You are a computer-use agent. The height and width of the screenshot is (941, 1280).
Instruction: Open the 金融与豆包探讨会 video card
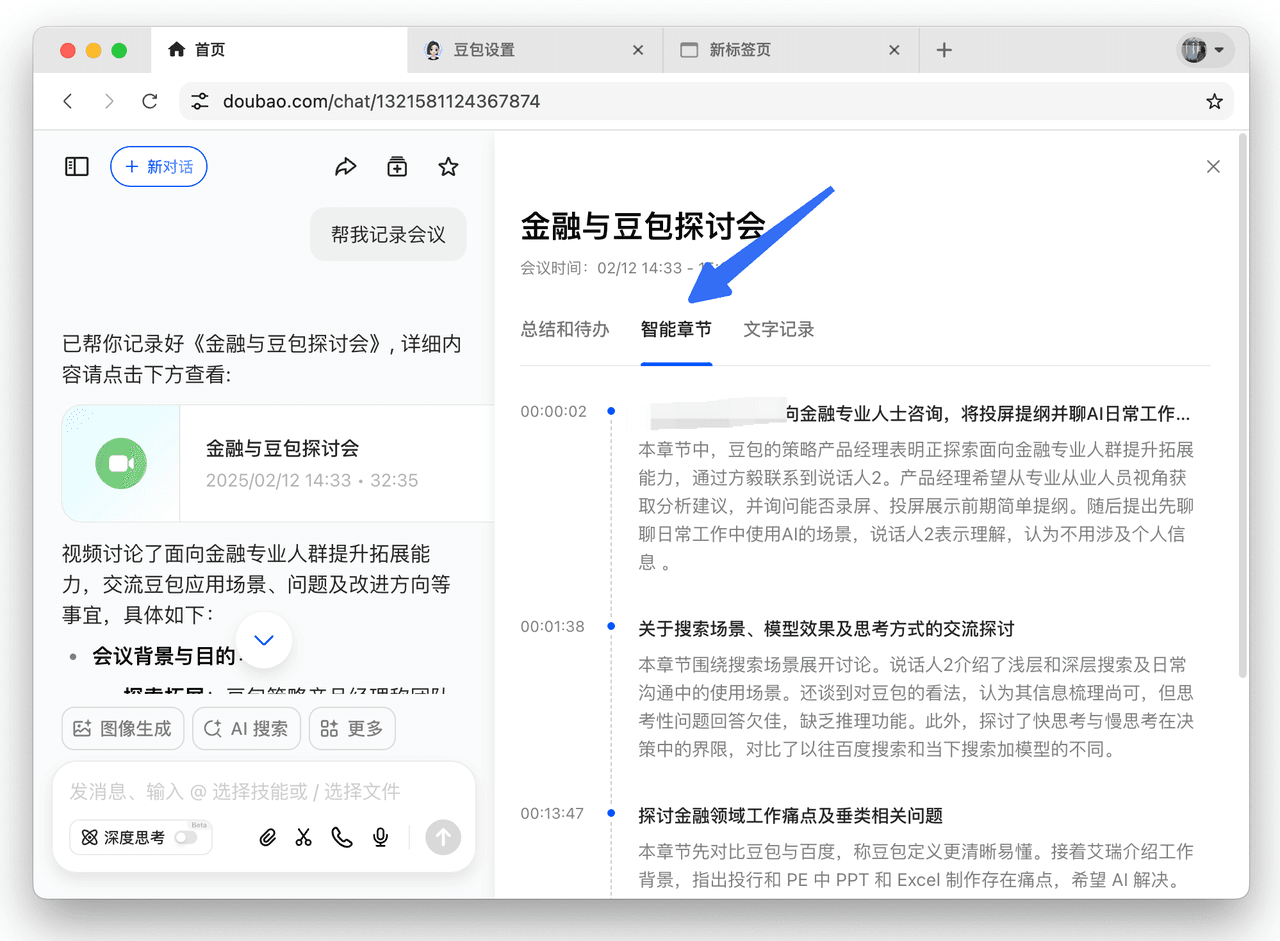tap(280, 463)
